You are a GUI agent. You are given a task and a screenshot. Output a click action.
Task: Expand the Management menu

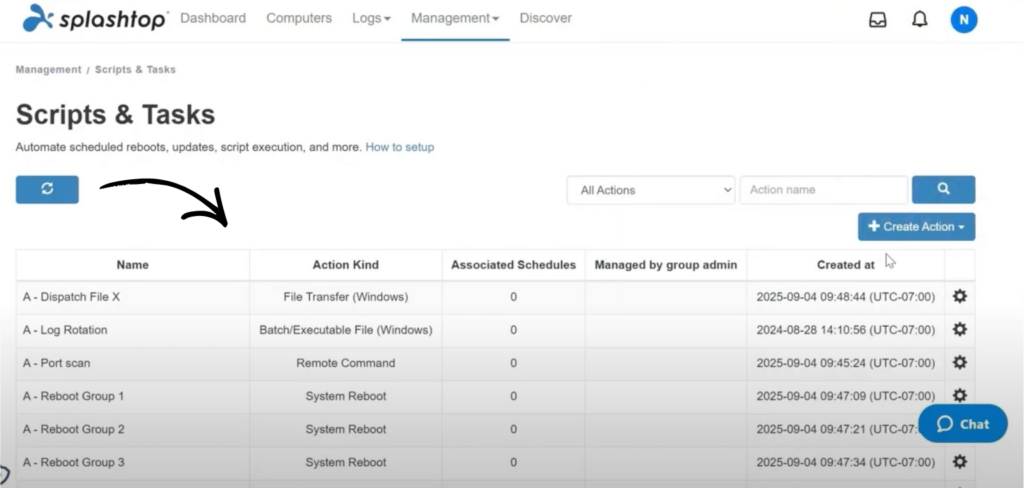[455, 18]
